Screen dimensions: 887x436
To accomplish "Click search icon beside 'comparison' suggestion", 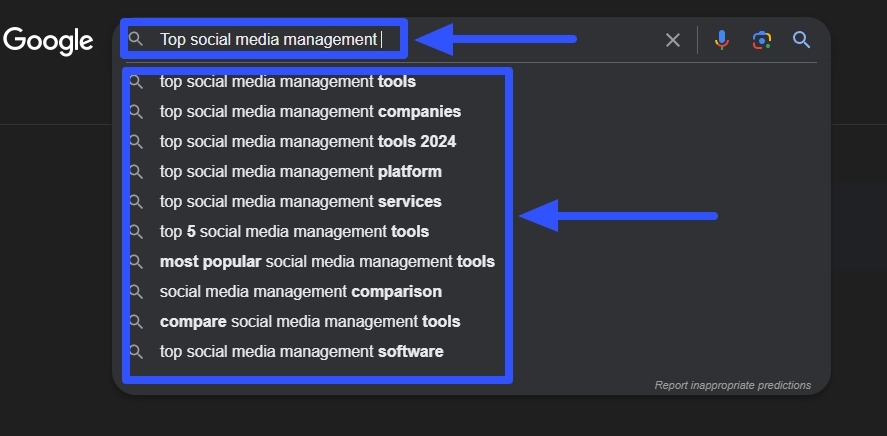I will 137,292.
